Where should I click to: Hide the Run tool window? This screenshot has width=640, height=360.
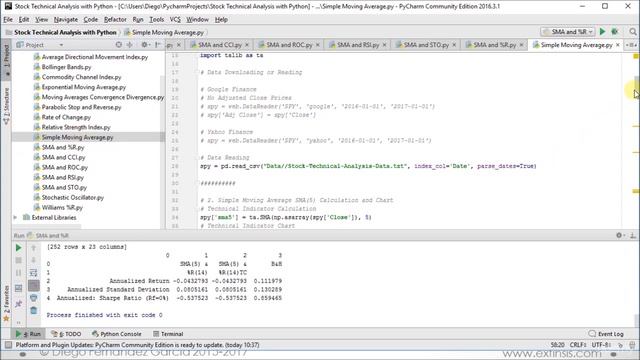point(633,235)
